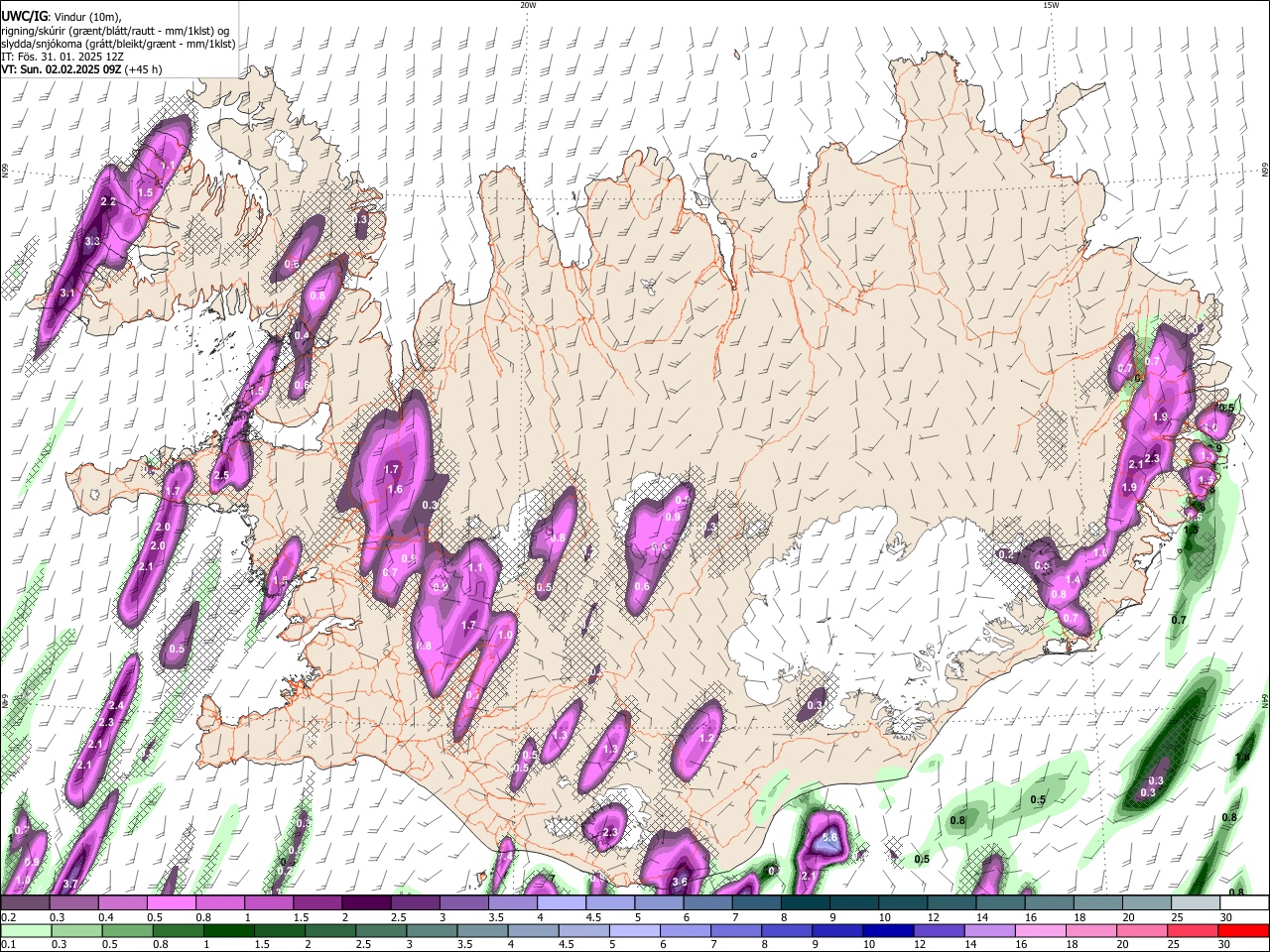The width and height of the screenshot is (1270, 952).
Task: Click the bright red swatch ending the bottom legend row
Action: point(1242,931)
